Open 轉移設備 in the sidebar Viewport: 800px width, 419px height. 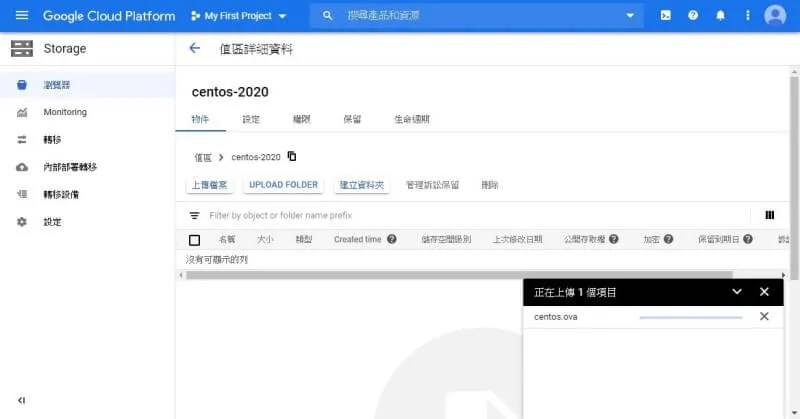click(x=61, y=194)
